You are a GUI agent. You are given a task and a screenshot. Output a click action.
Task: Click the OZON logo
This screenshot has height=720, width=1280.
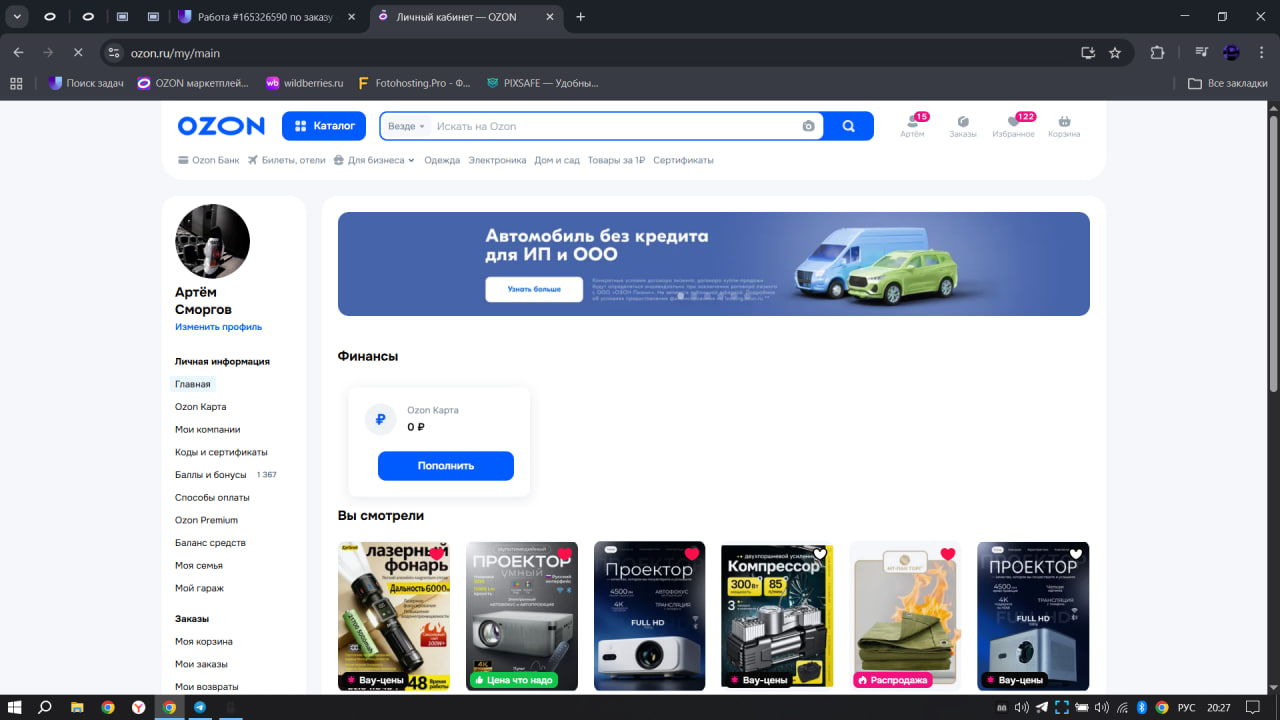coord(221,126)
